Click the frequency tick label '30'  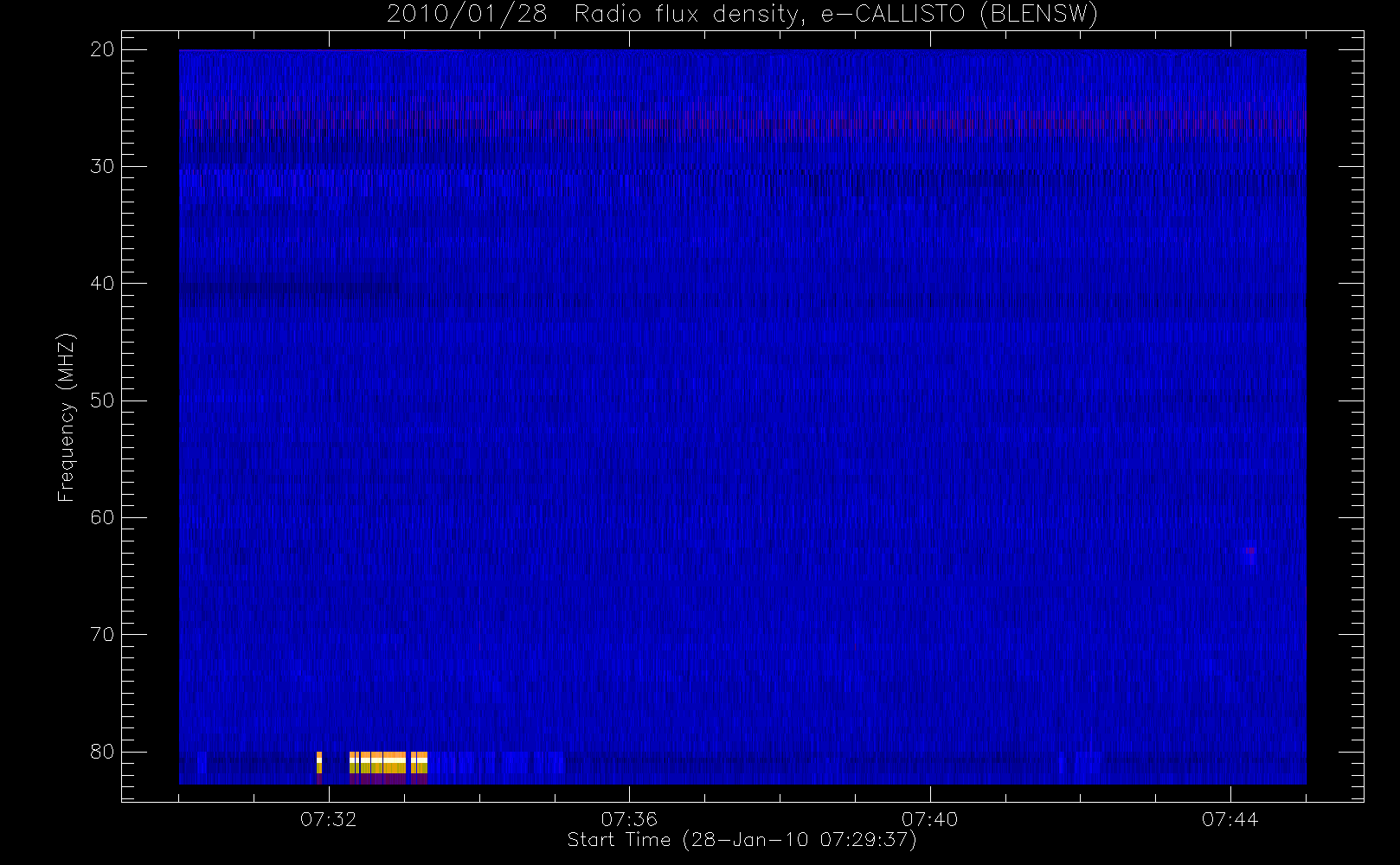click(x=103, y=166)
